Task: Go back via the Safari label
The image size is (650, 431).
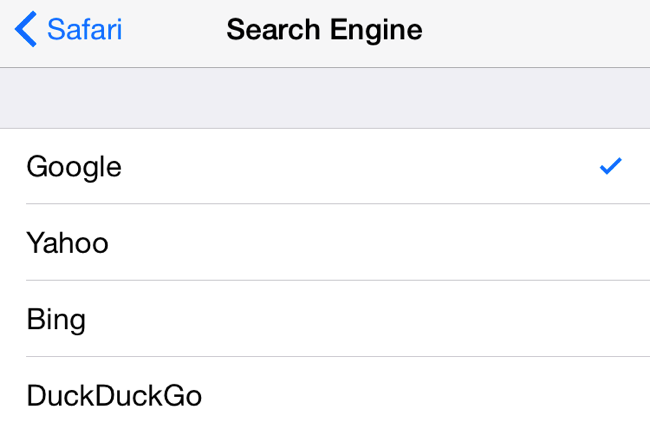Action: (84, 30)
